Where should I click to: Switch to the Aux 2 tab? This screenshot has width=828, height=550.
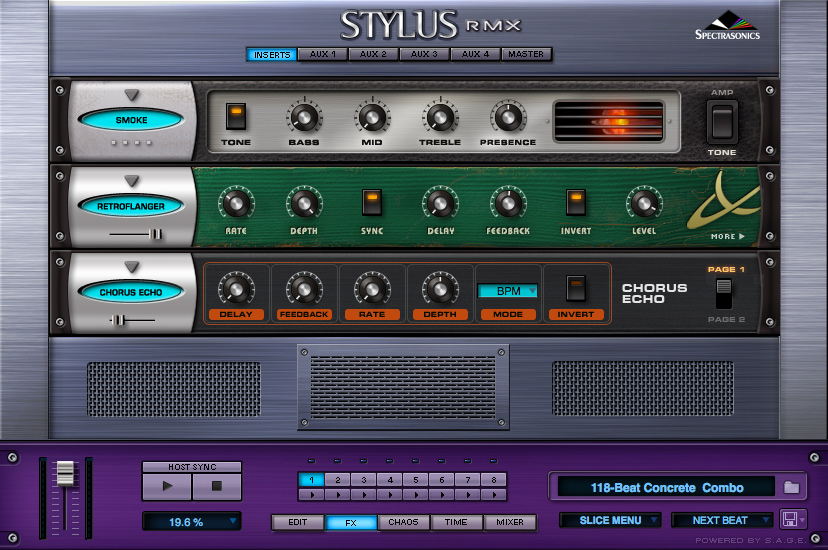(373, 54)
